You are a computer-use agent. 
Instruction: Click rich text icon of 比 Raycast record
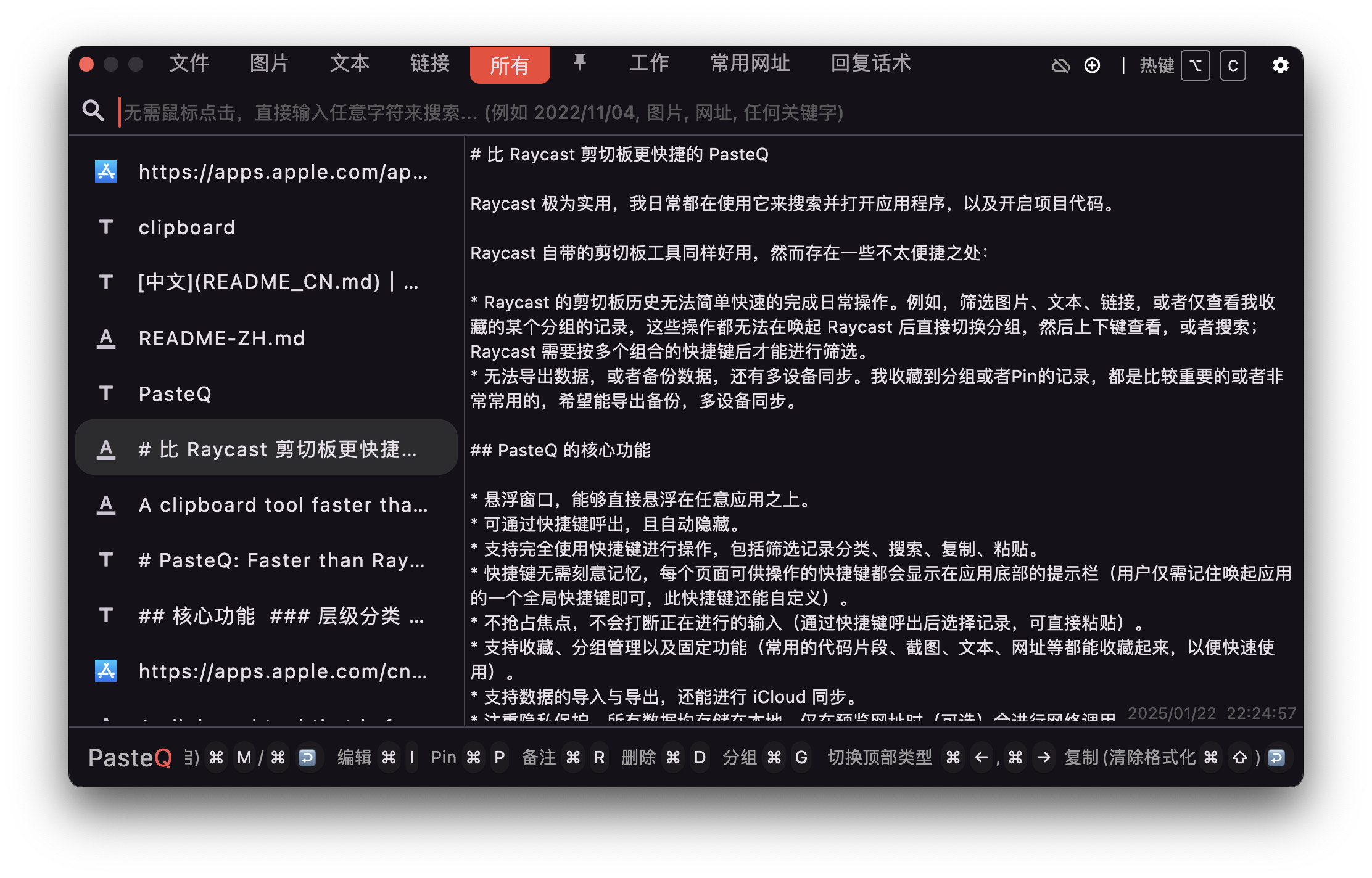pos(106,449)
